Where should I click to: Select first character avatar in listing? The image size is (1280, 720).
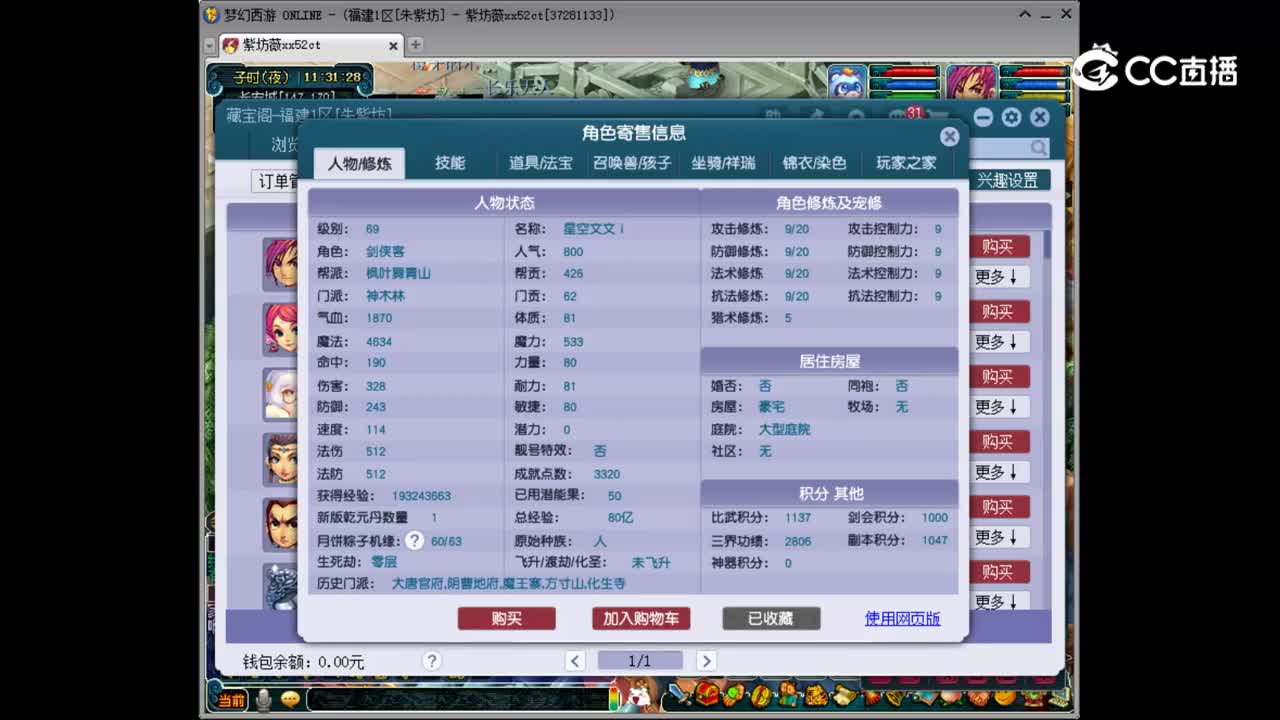(281, 262)
